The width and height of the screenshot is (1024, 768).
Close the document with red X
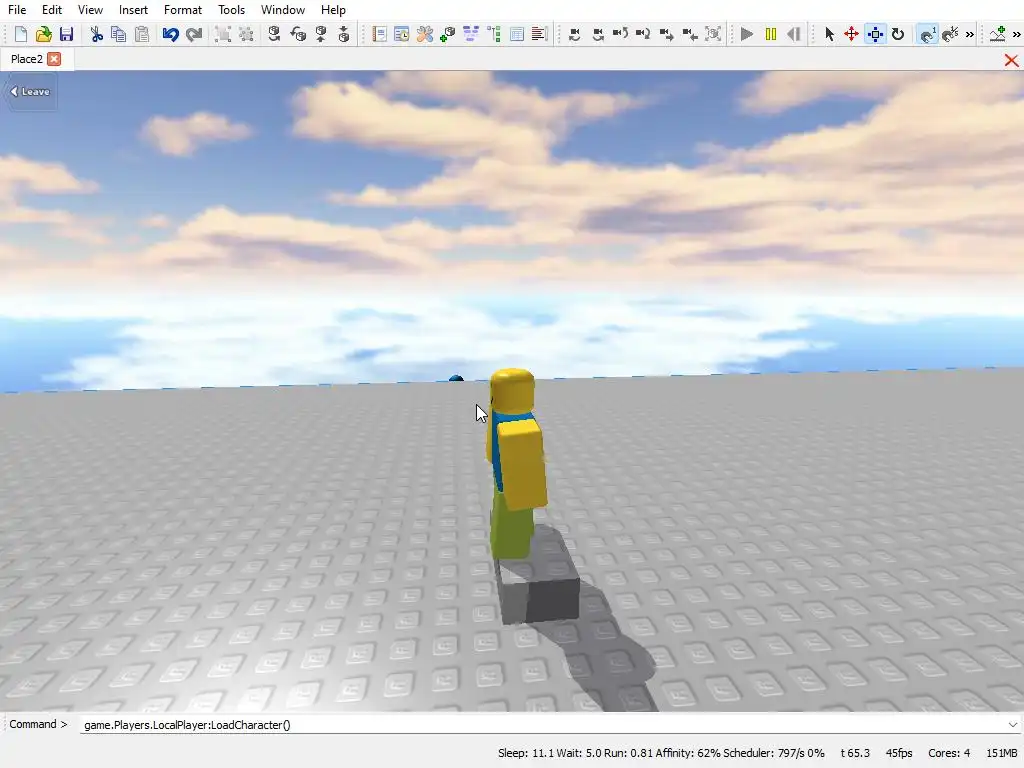pos(1011,60)
